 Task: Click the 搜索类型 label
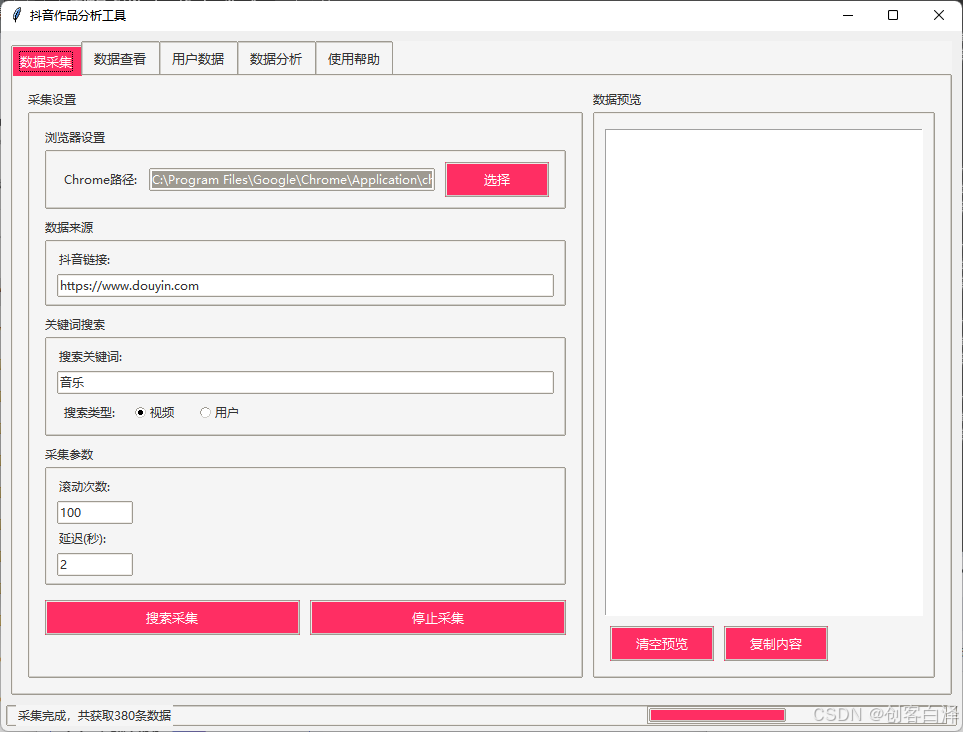click(x=89, y=413)
